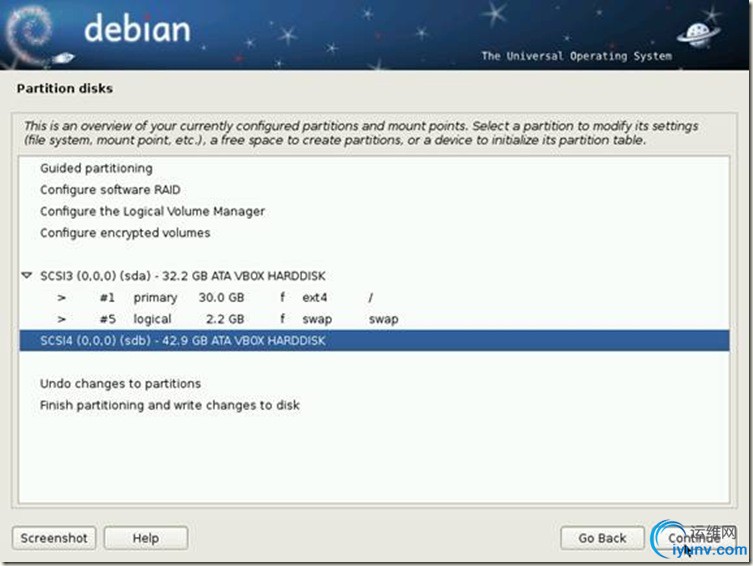The width and height of the screenshot is (753, 566).
Task: Click the Go Back button
Action: pos(602,538)
